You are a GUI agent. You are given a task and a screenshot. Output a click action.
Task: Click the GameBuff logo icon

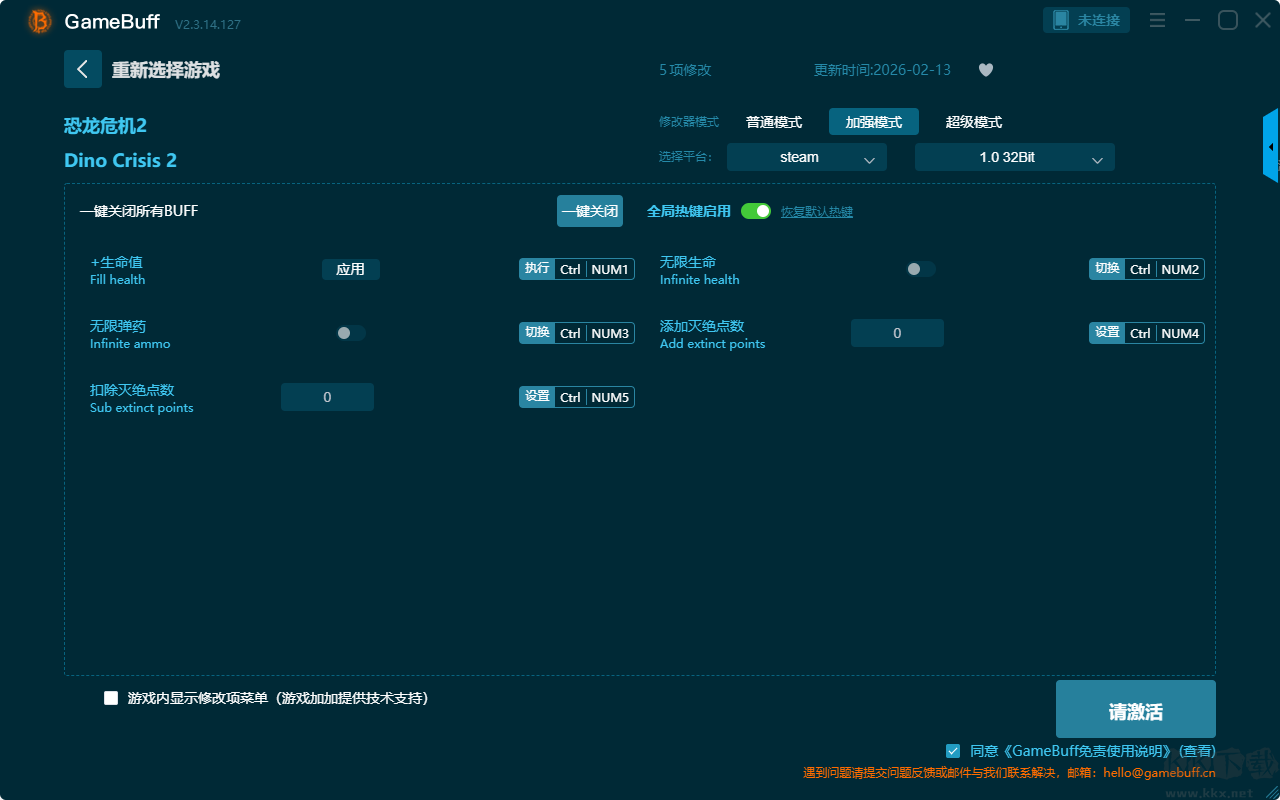tap(40, 21)
